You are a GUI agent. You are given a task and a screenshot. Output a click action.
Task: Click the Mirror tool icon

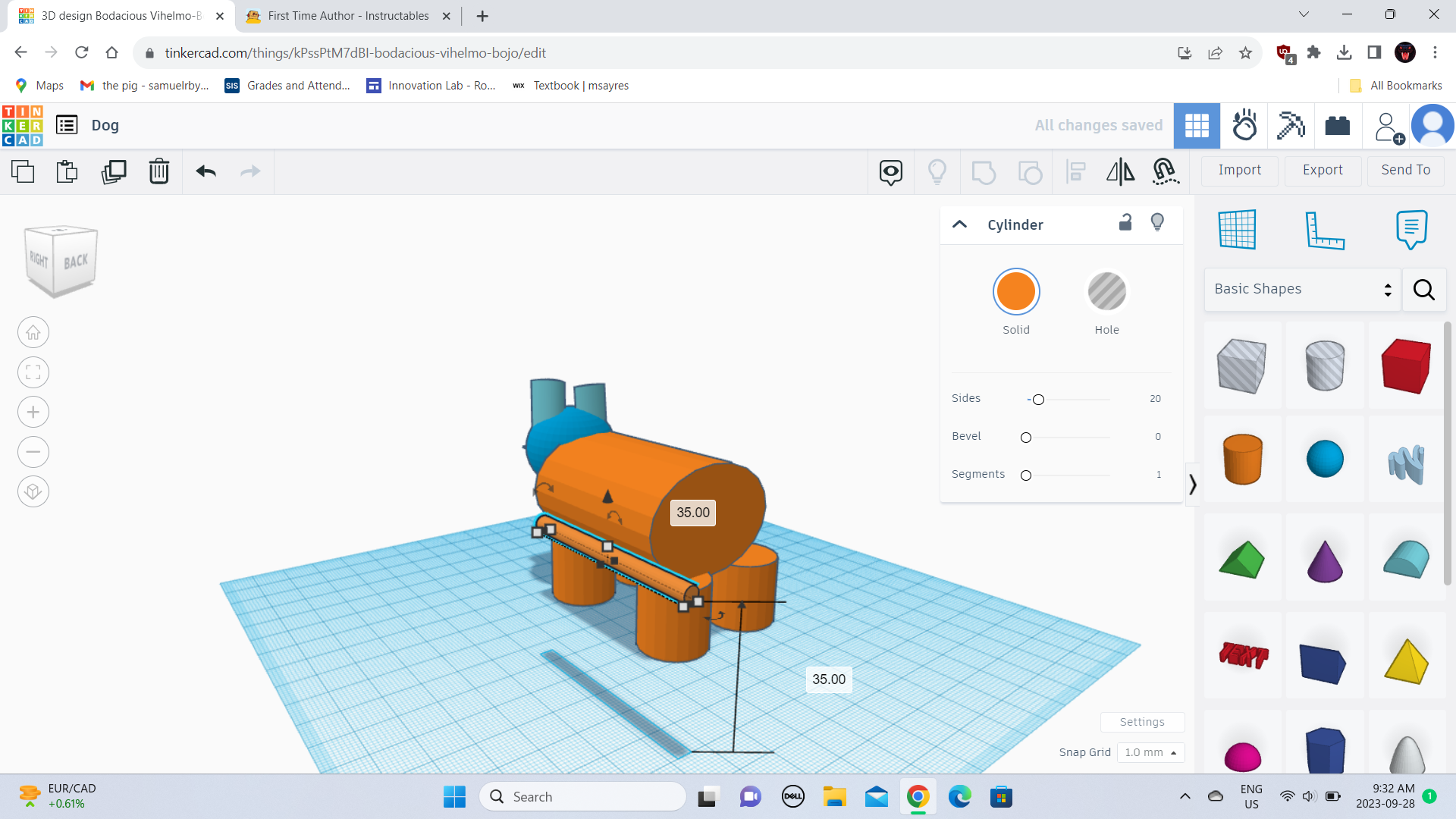(x=1120, y=171)
